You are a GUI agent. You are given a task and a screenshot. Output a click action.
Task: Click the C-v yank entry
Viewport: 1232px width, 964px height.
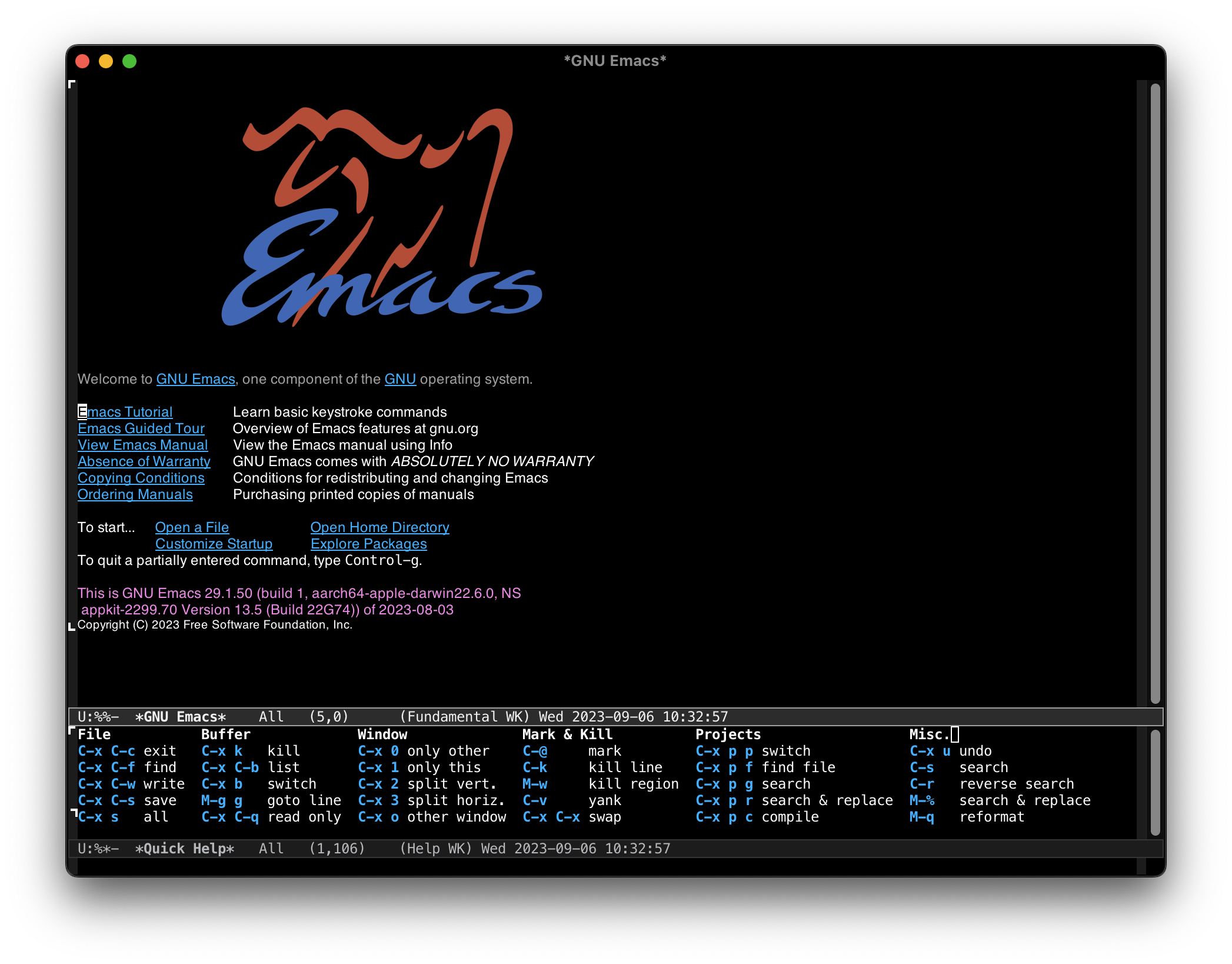pyautogui.click(x=572, y=800)
